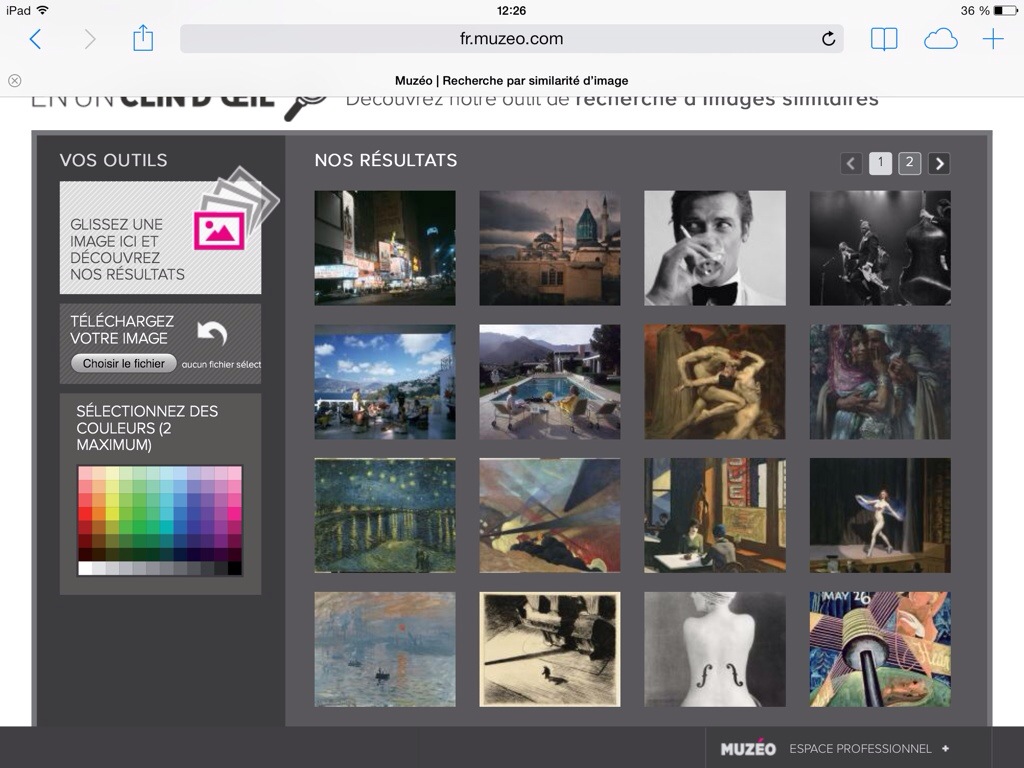Pick the white swatch in color palette
Screen dimensions: 1024x768
pyautogui.click(x=85, y=568)
